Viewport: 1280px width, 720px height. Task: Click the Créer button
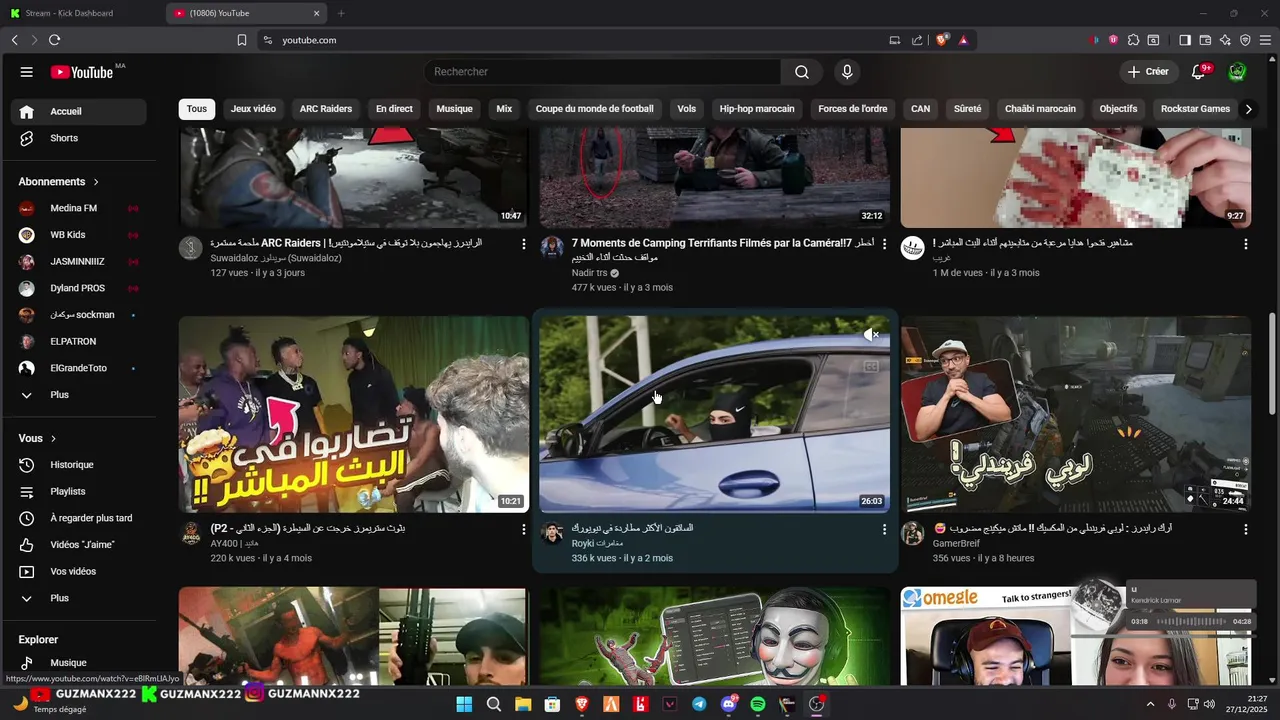[1148, 72]
